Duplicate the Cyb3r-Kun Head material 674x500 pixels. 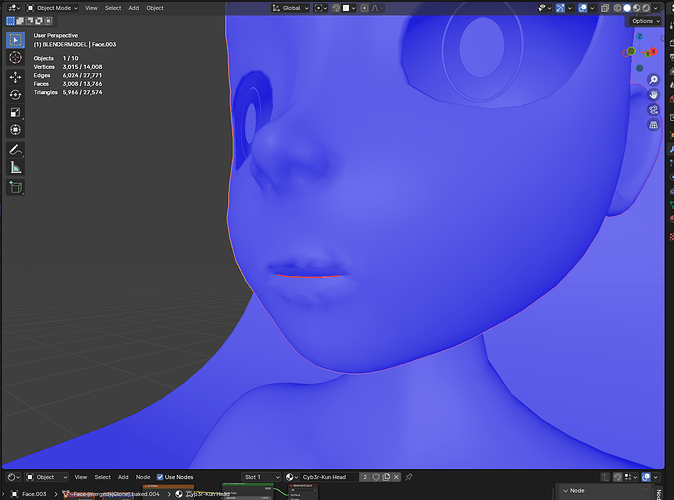[x=386, y=477]
